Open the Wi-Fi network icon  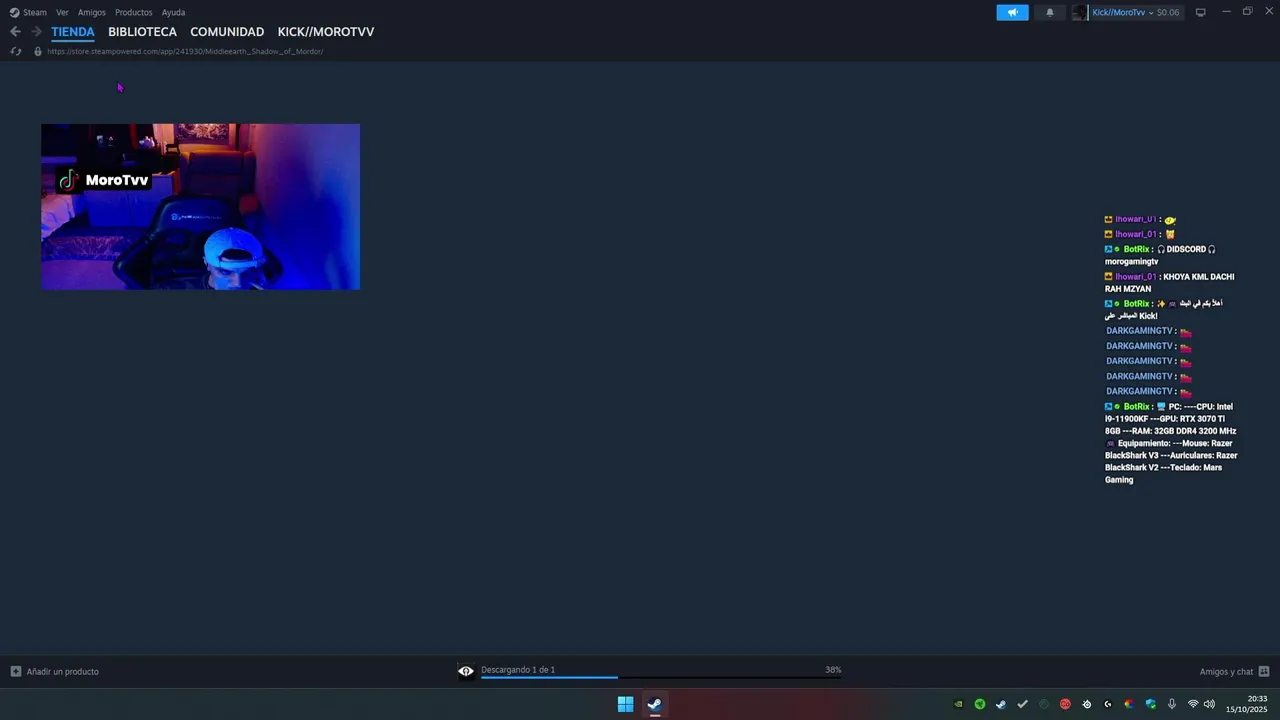[x=1193, y=704]
